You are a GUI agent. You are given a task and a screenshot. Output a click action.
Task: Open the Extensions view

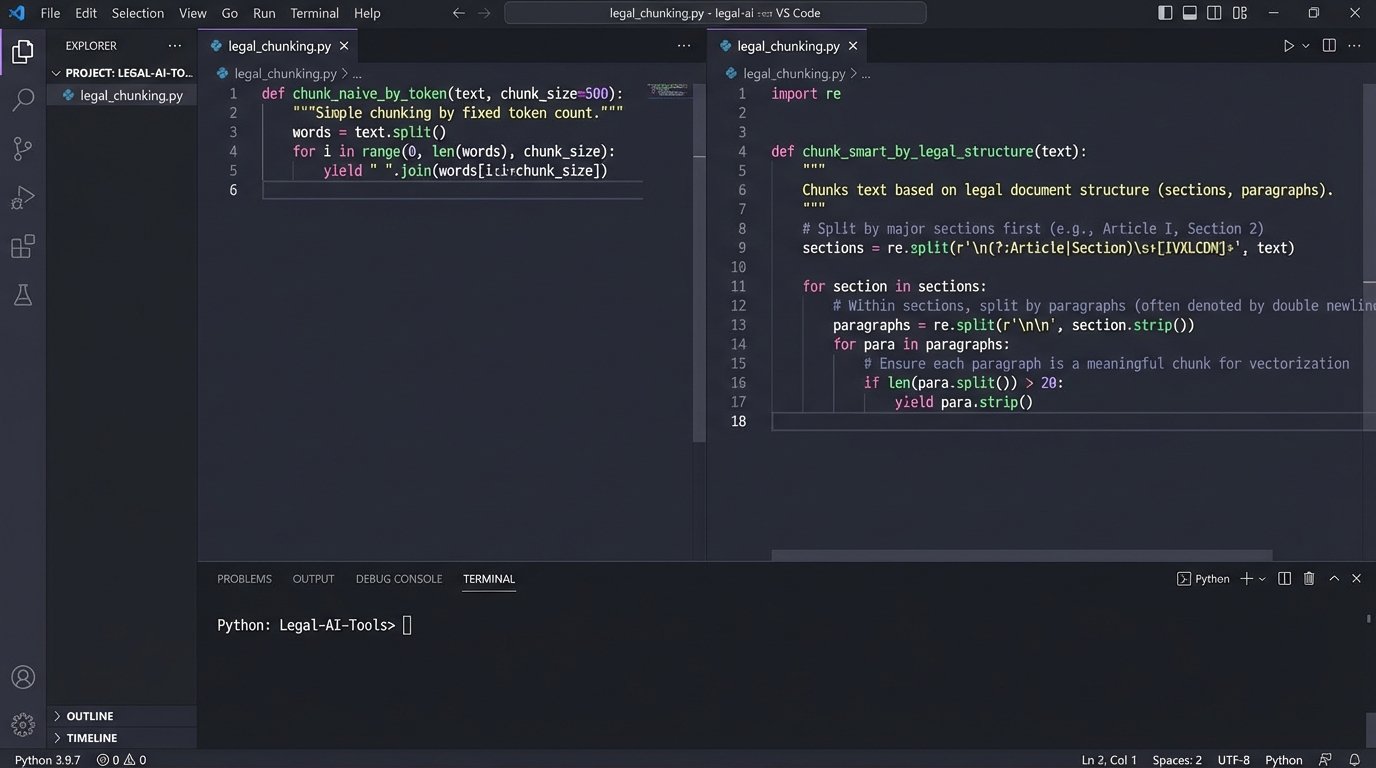tap(22, 247)
